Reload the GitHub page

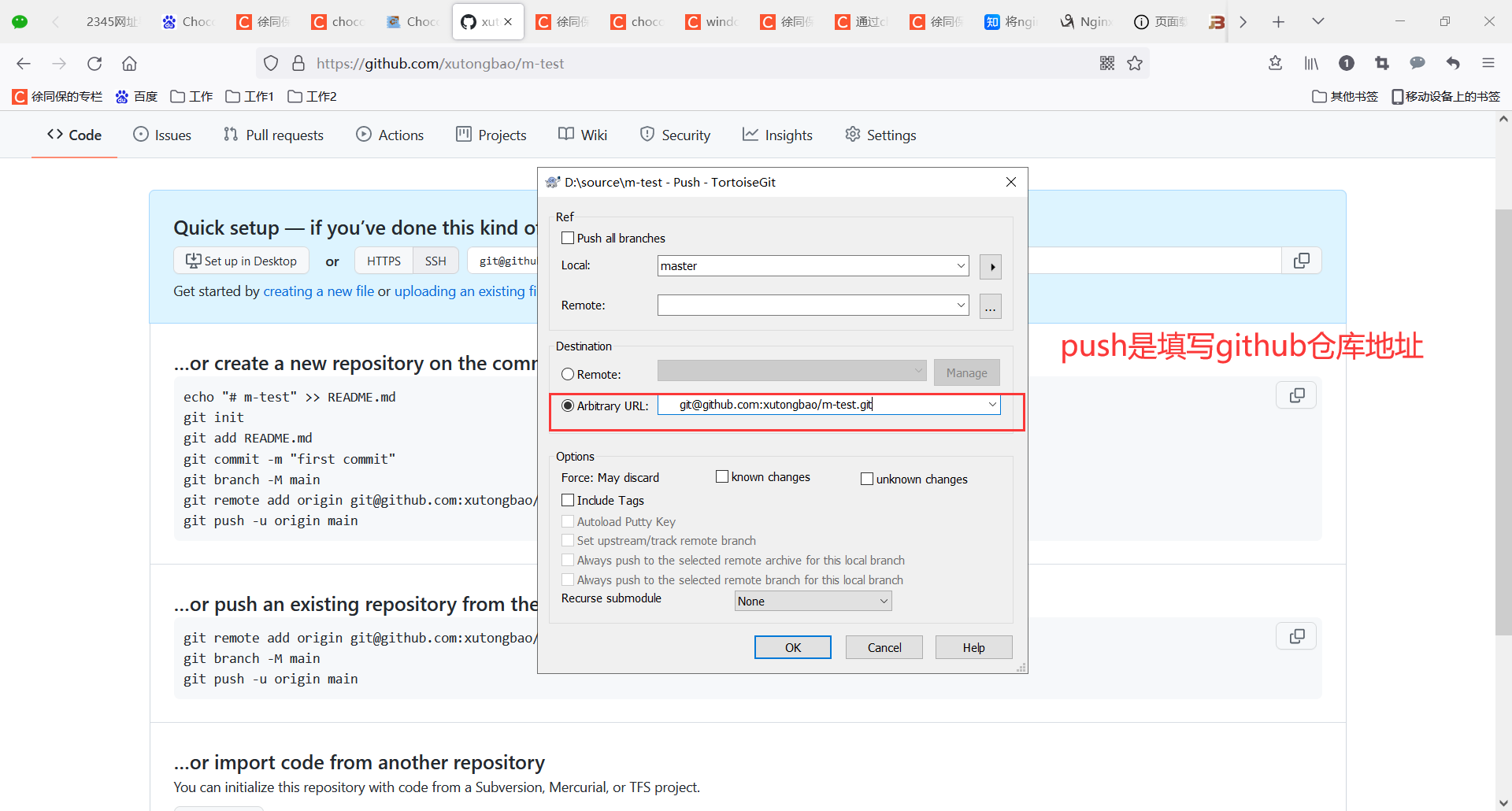94,64
